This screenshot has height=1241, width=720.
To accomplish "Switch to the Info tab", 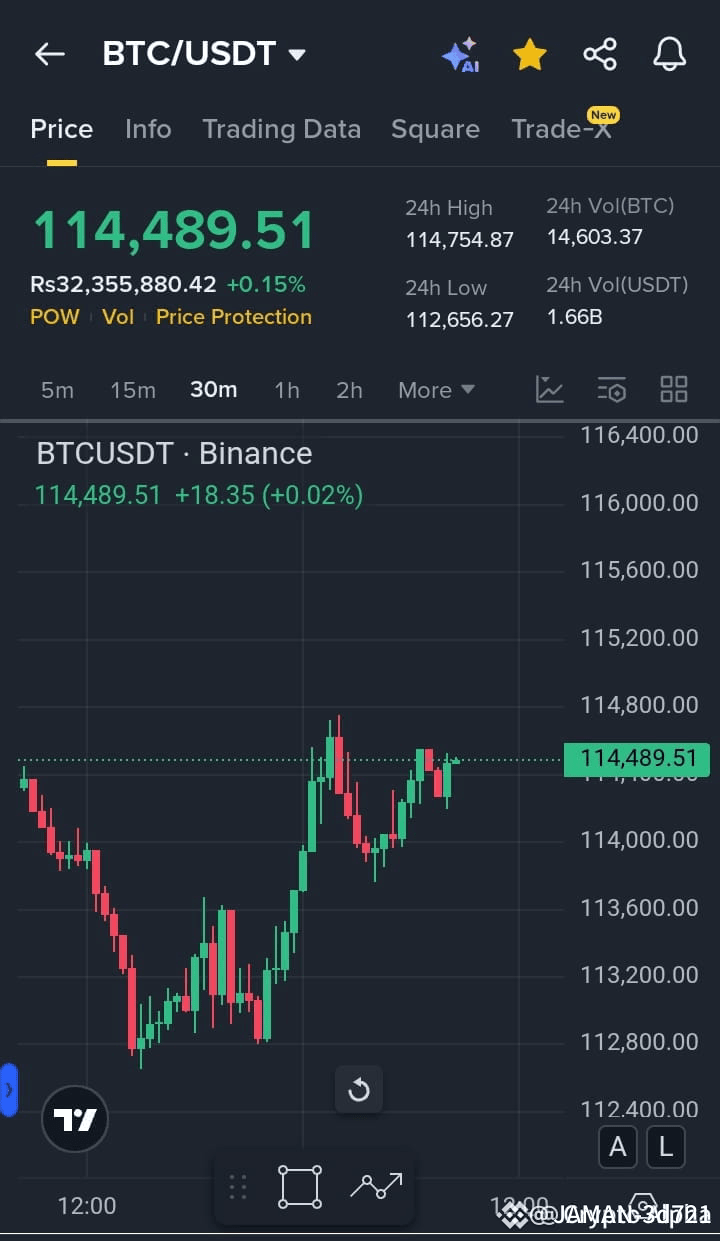I will point(148,129).
